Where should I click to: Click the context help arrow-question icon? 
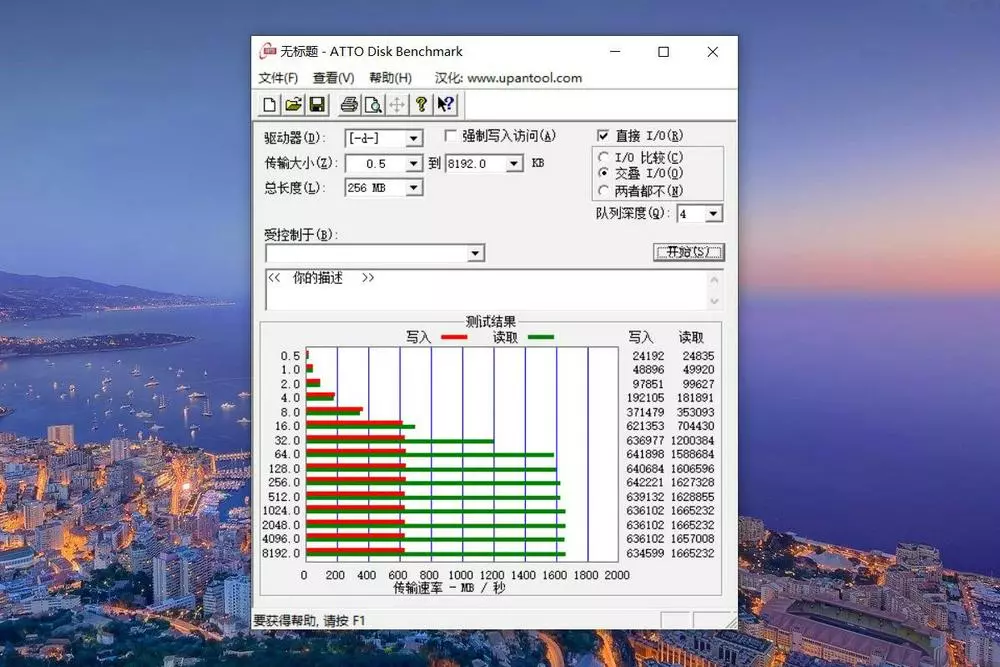click(445, 105)
